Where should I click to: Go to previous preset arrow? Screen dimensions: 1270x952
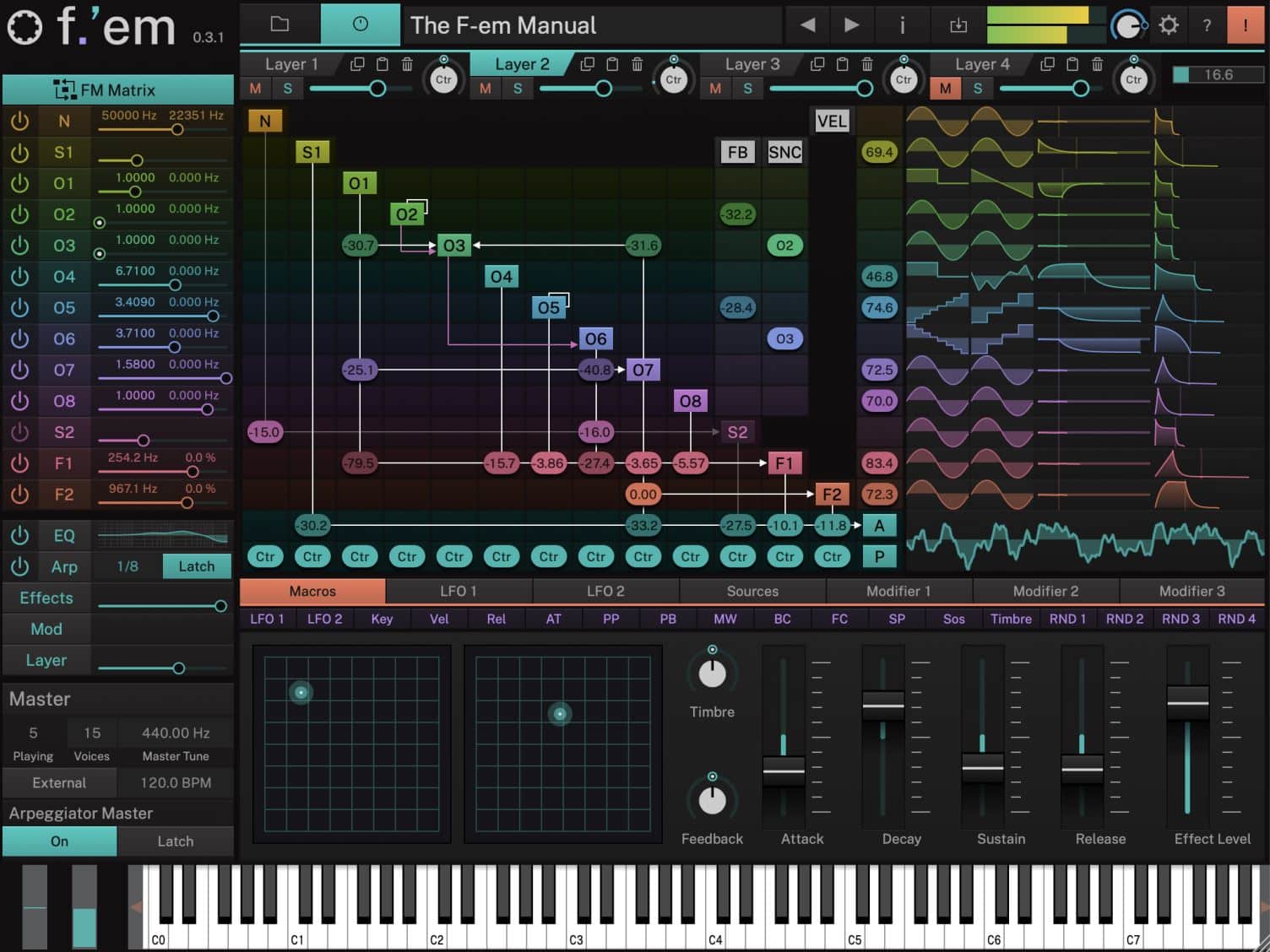coord(808,25)
